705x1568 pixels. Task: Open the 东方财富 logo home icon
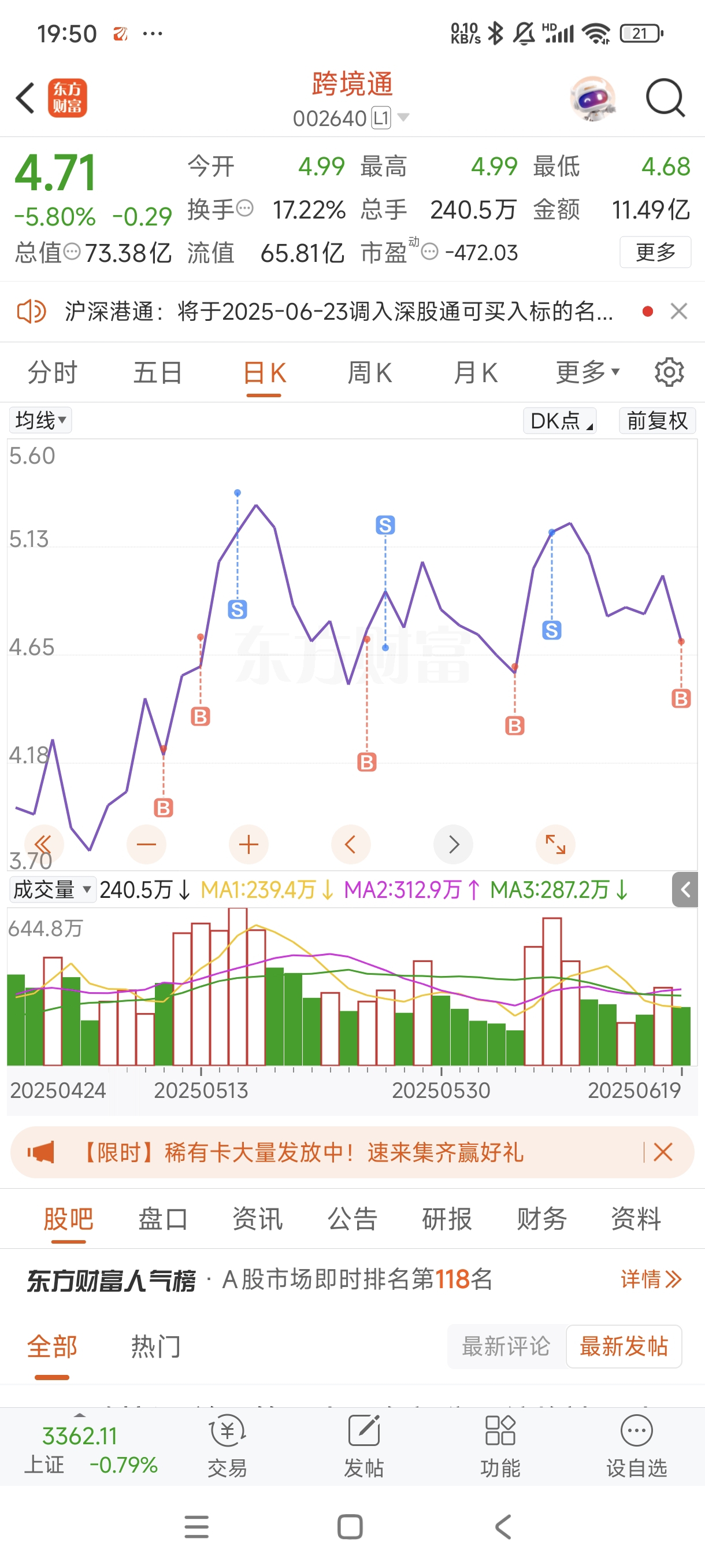(68, 98)
